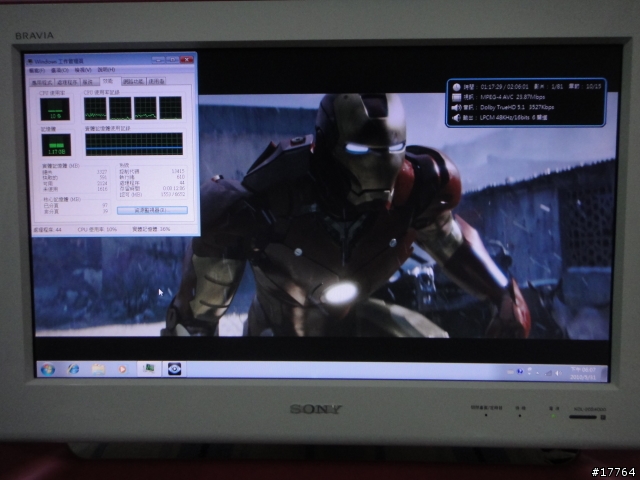Click the uptime value 0:00:12:06
Screen dimensions: 640x480
[174, 189]
